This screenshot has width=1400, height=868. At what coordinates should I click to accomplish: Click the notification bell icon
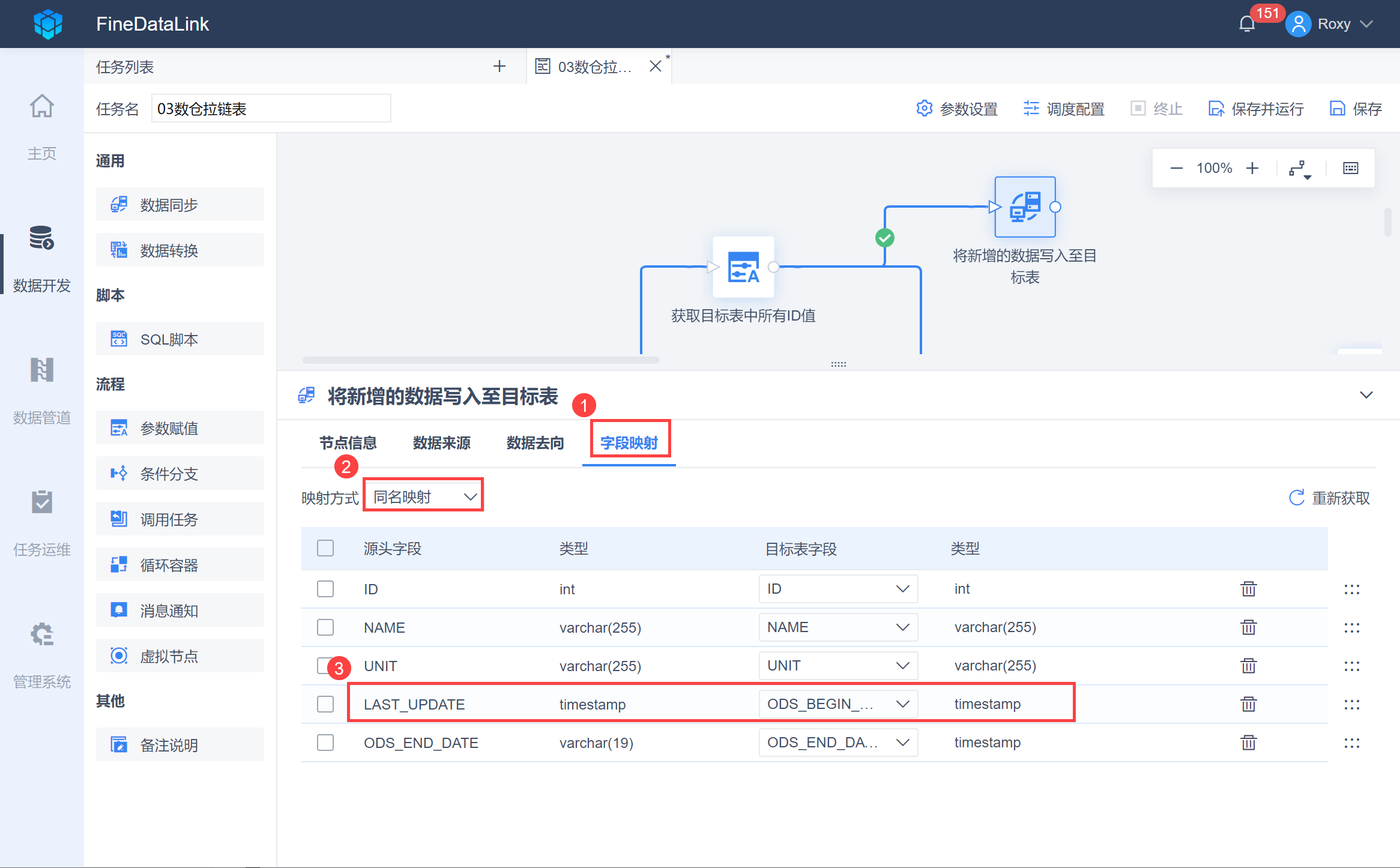coord(1247,24)
